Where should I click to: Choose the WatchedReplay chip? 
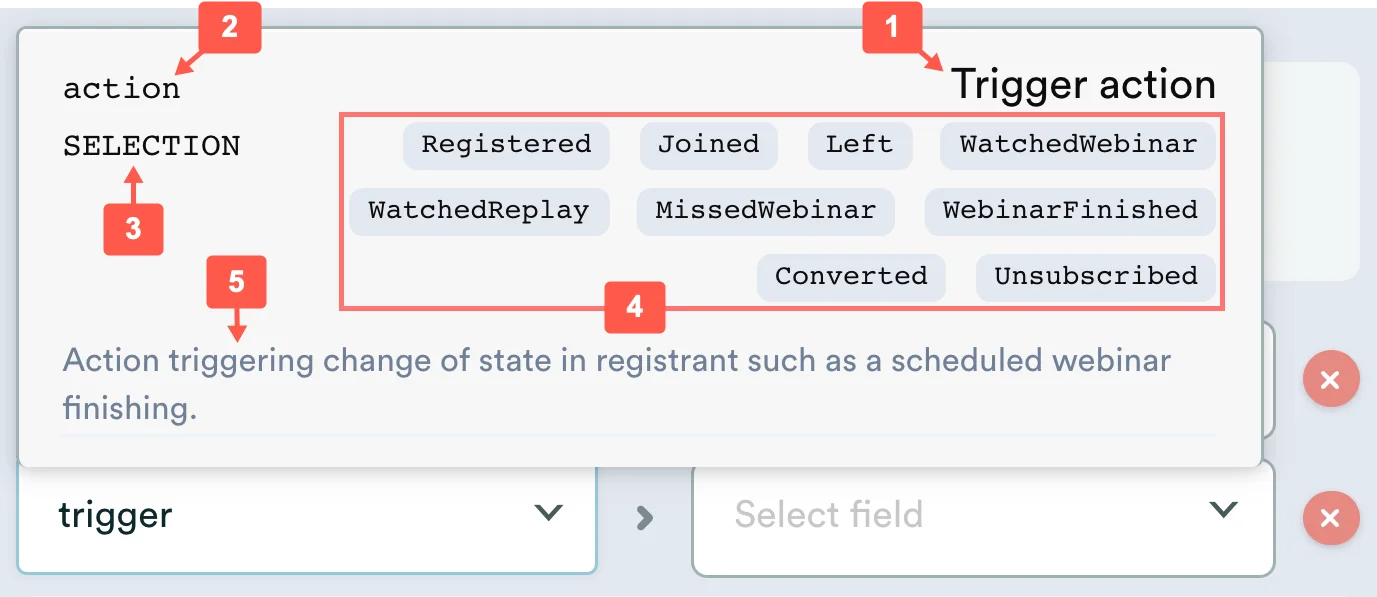478,211
